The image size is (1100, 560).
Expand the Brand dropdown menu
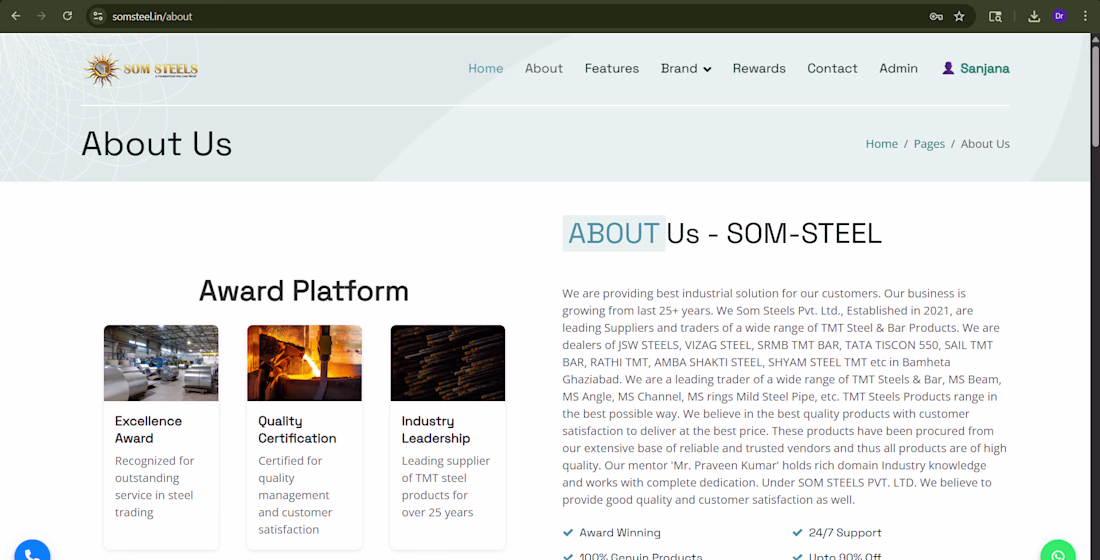(686, 68)
